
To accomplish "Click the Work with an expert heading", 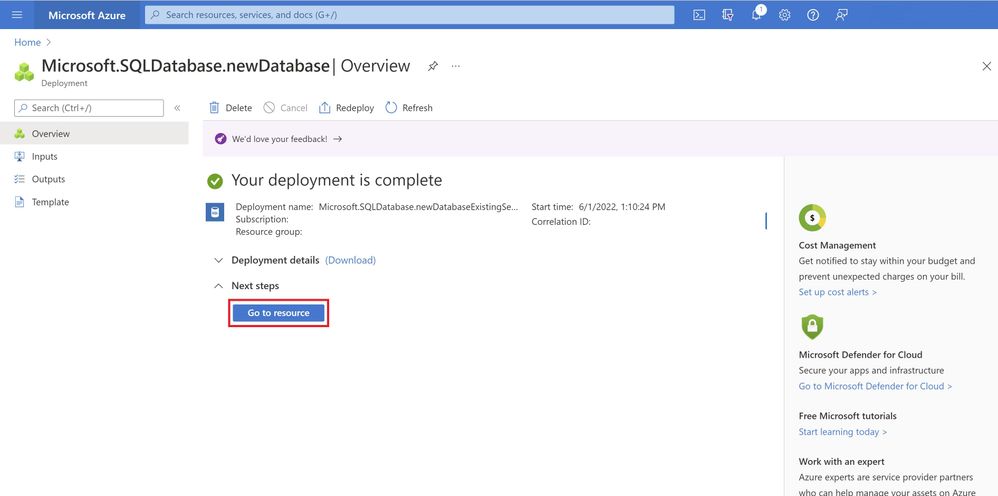I will 841,462.
